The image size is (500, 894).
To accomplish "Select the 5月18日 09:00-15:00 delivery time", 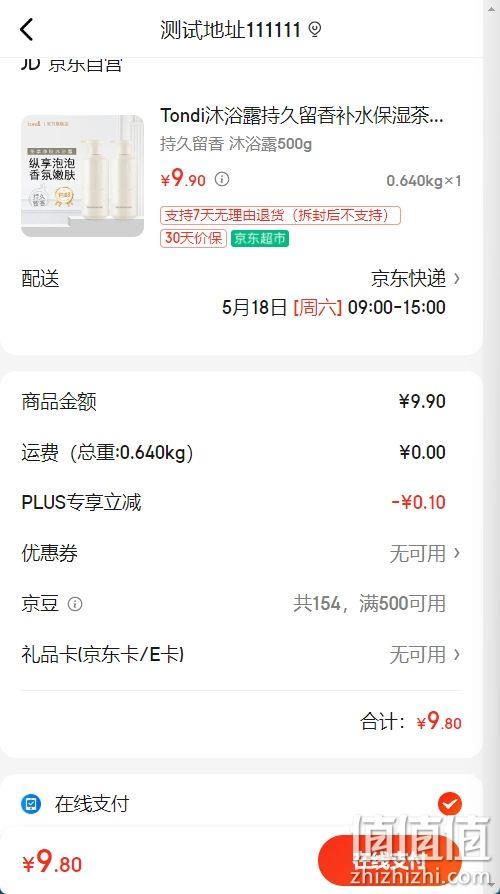I will pos(334,307).
